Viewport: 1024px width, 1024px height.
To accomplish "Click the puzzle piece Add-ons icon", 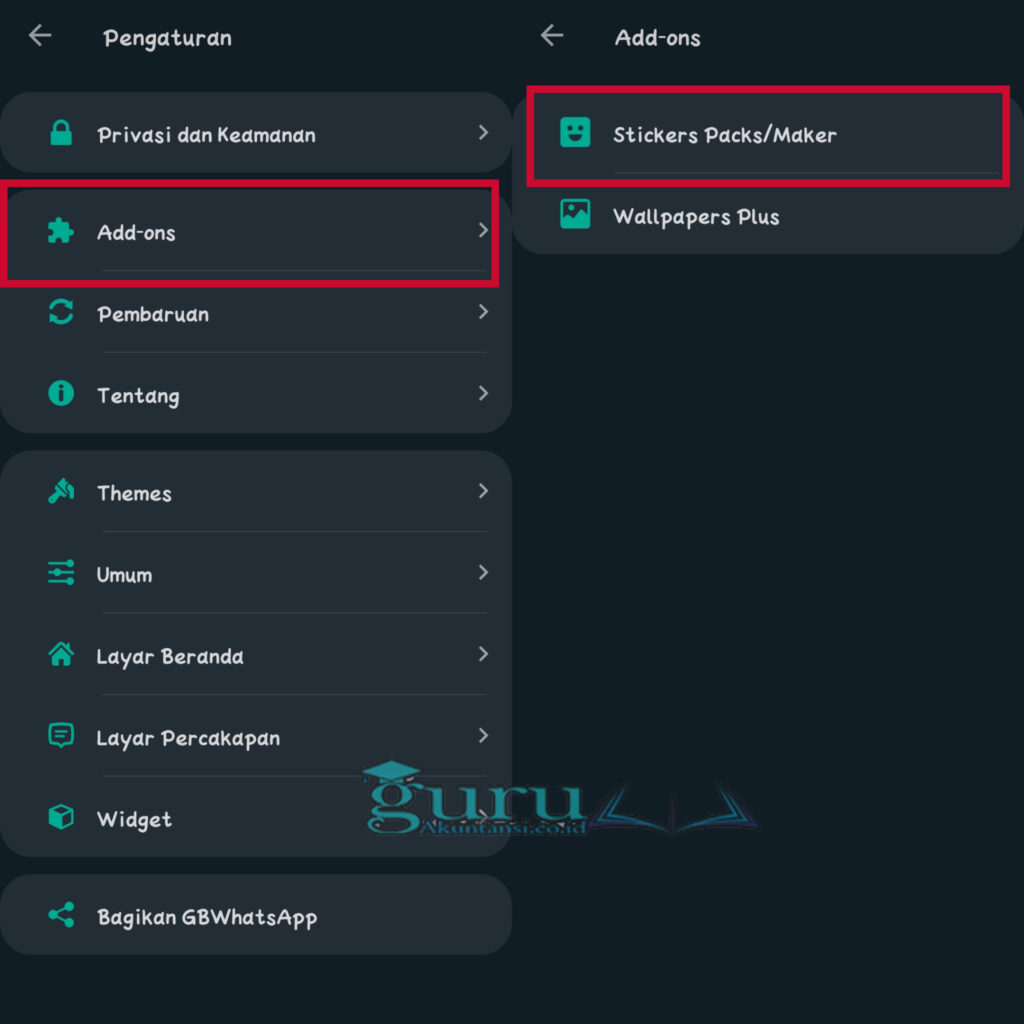I will point(61,231).
